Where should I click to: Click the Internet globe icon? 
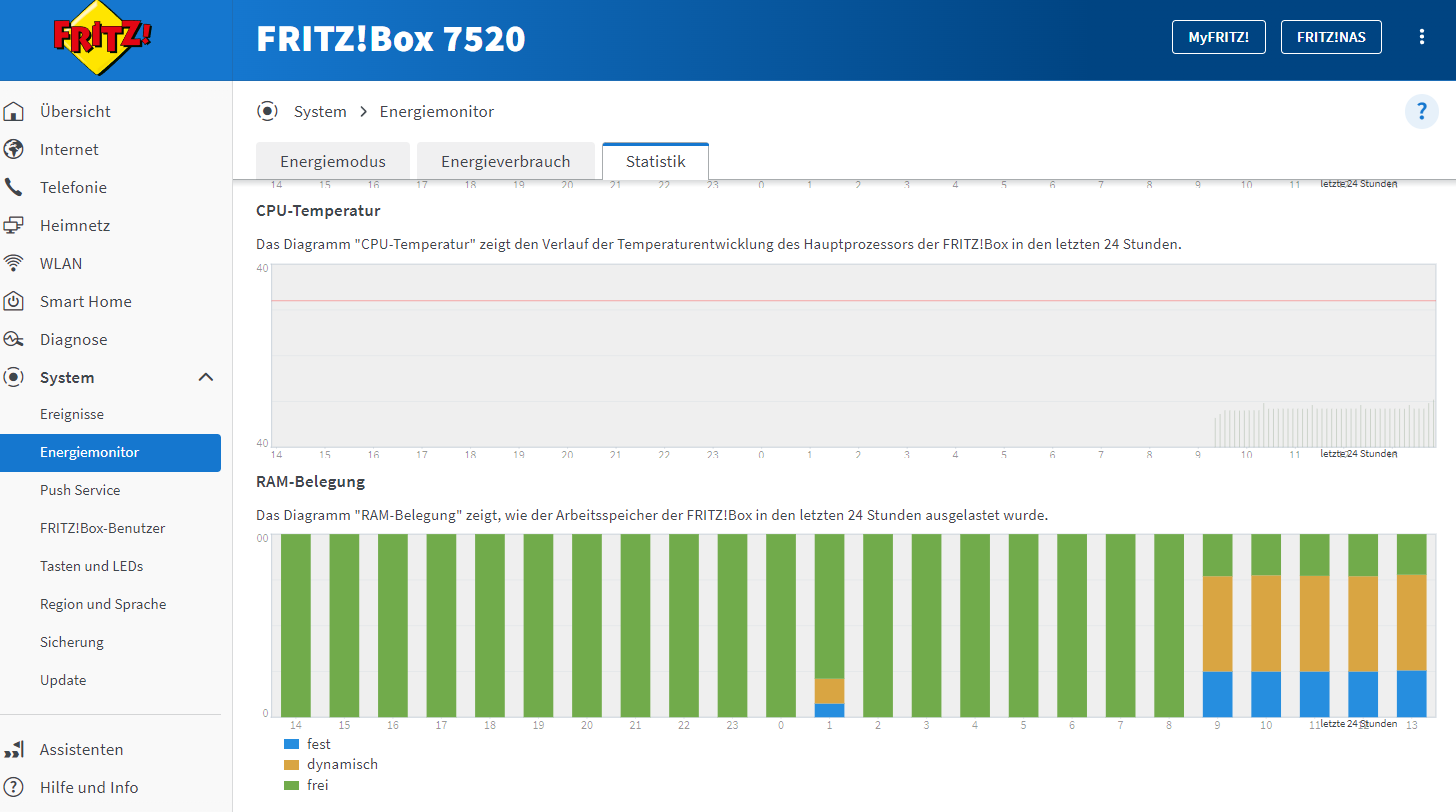[14, 149]
